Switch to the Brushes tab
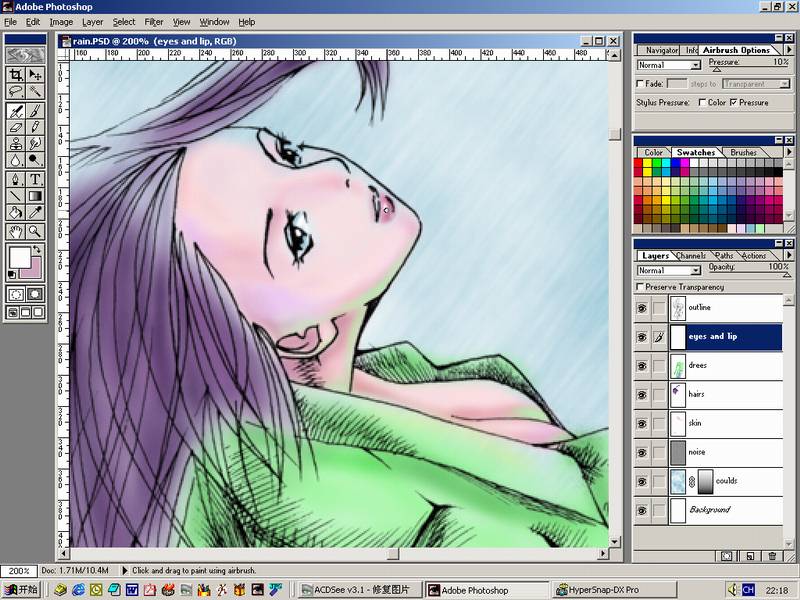The image size is (800, 600). click(743, 152)
